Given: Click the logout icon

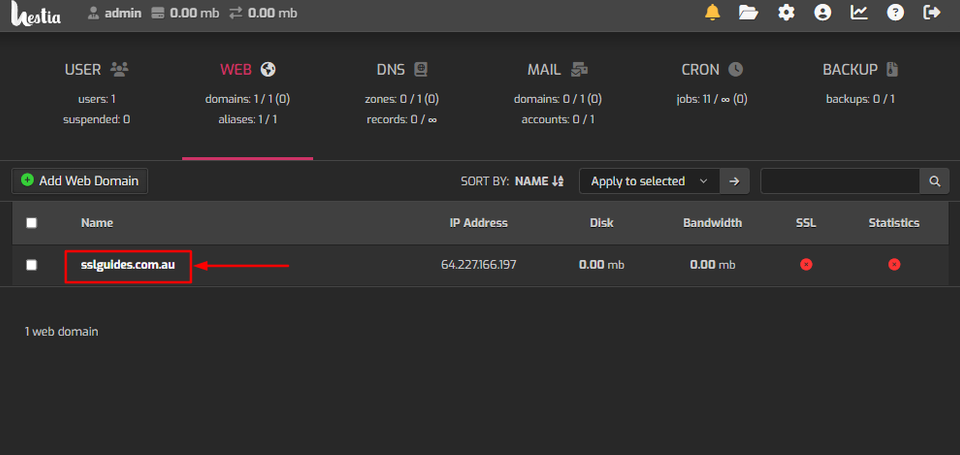Looking at the screenshot, I should (x=932, y=13).
